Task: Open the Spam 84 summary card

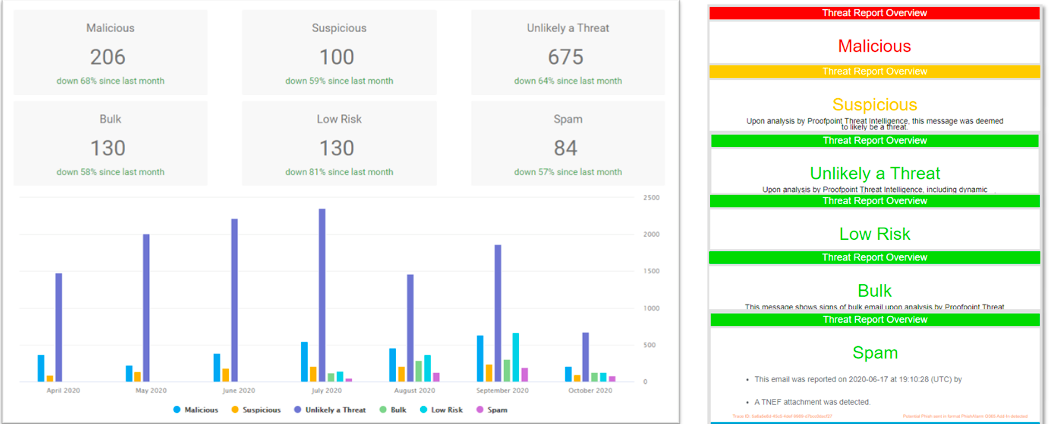Action: coord(567,143)
